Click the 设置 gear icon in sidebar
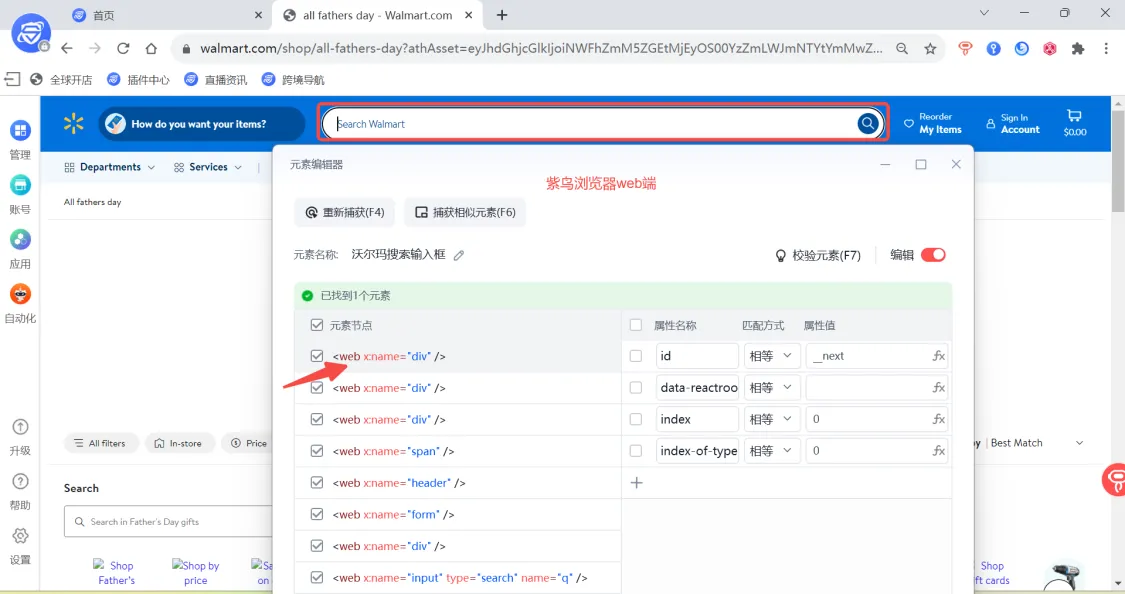The width and height of the screenshot is (1125, 594). pos(20,536)
